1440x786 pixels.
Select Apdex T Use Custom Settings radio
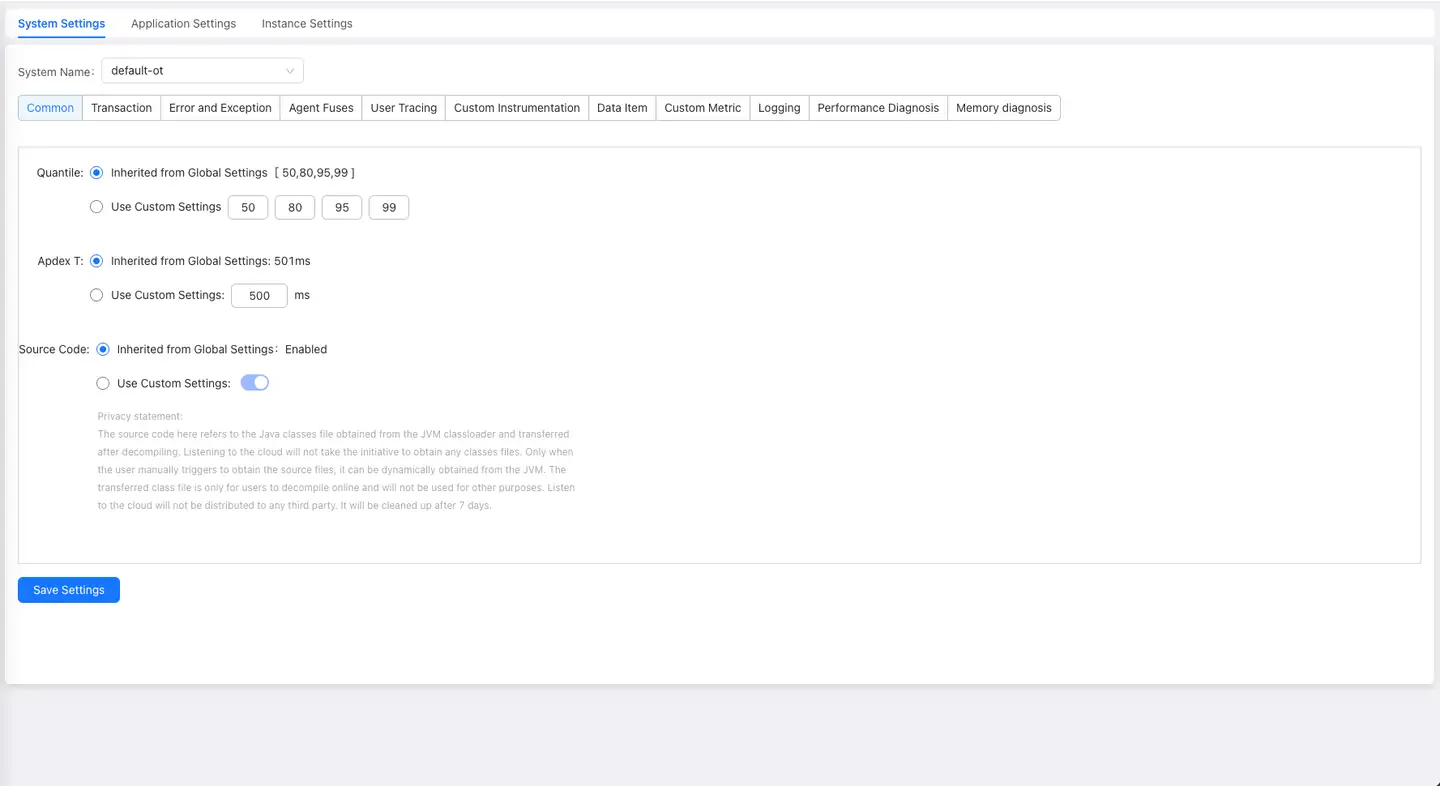pos(97,295)
